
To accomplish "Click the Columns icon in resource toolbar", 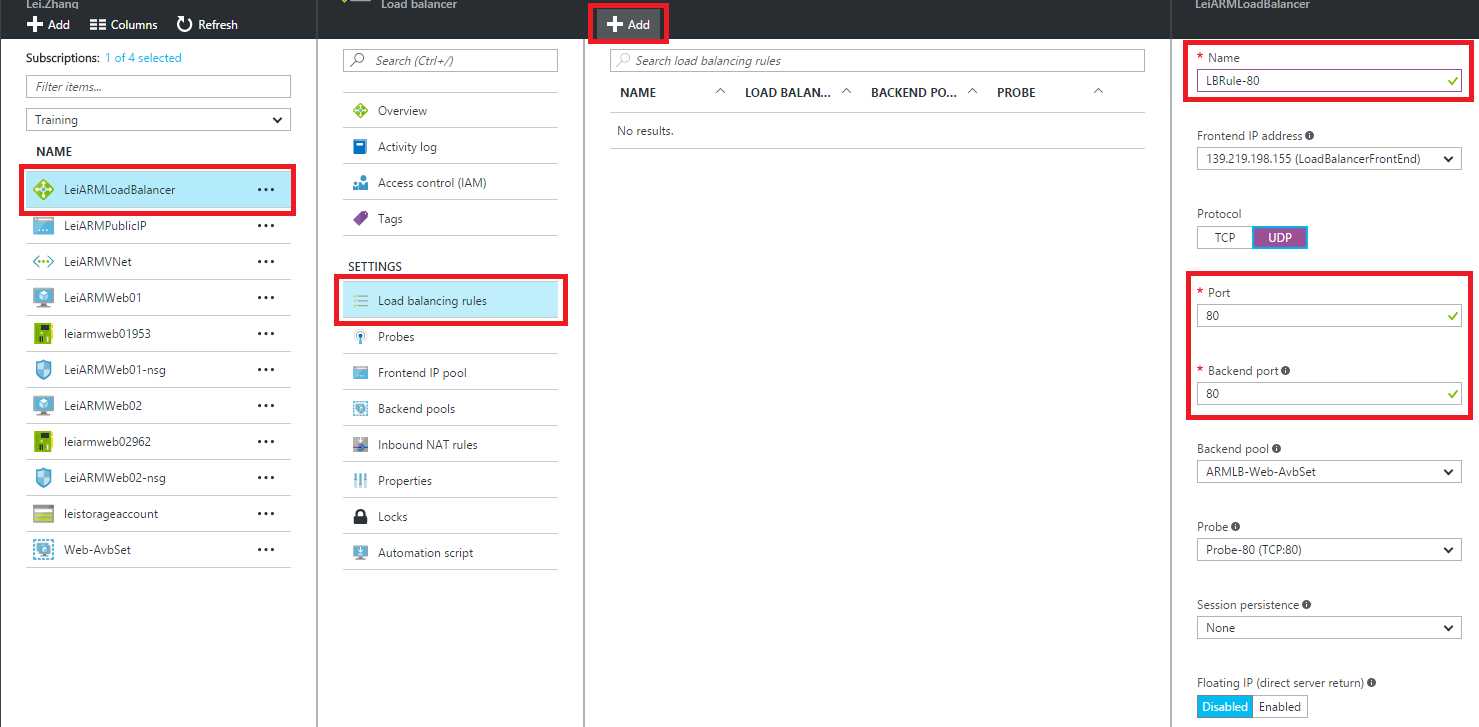I will [98, 25].
